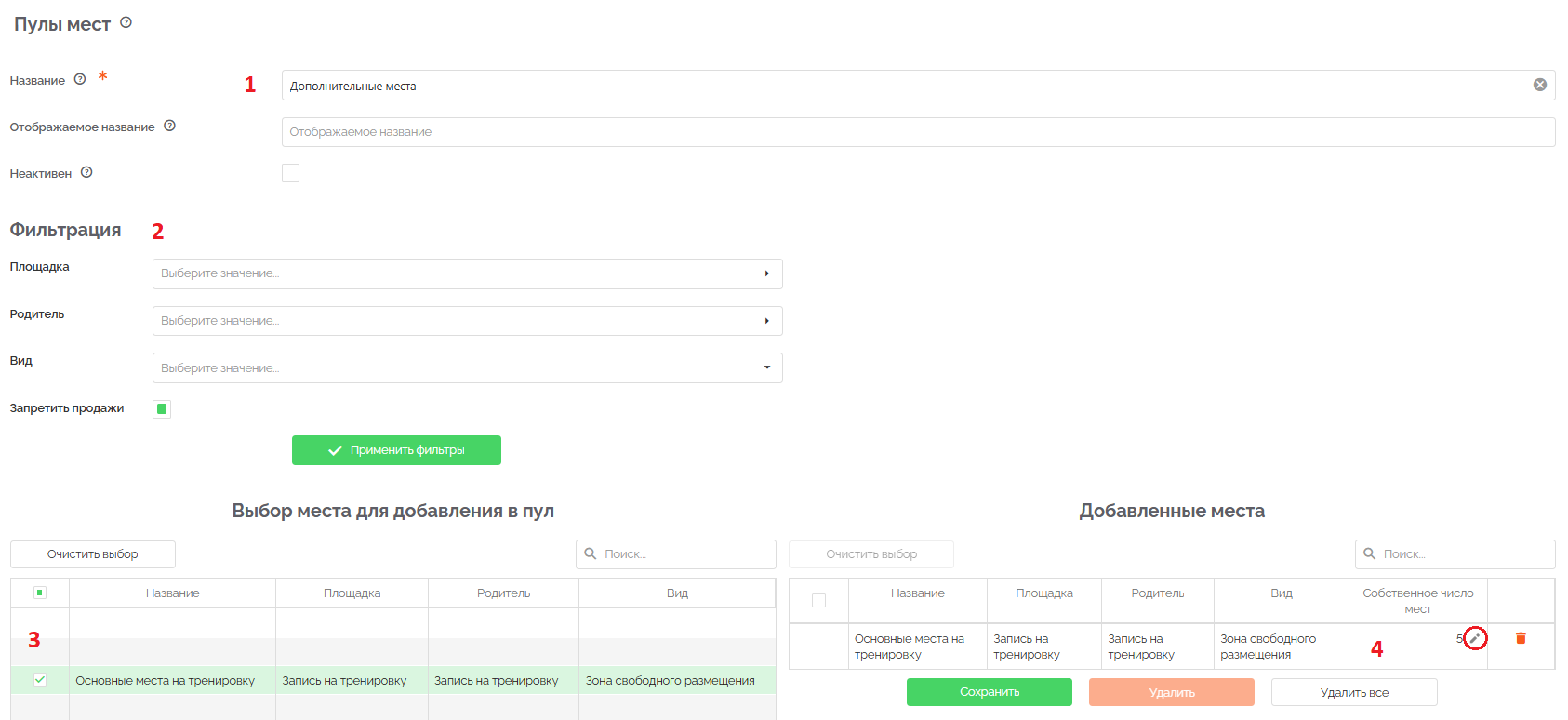The width and height of the screenshot is (1568, 720).
Task: Clear the Название field with X icon
Action: 1540,85
